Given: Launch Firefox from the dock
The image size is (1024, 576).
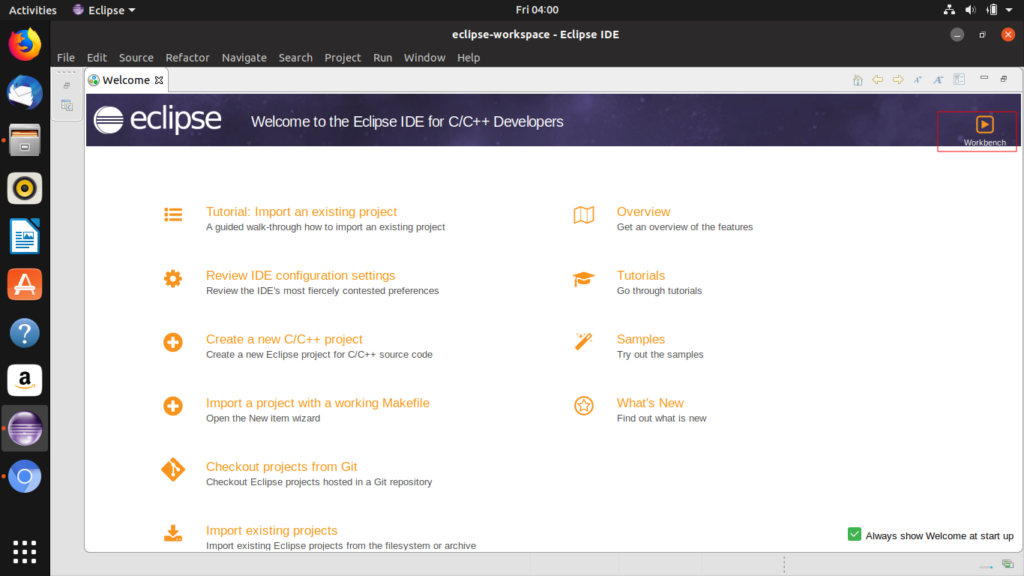Looking at the screenshot, I should pyautogui.click(x=25, y=44).
